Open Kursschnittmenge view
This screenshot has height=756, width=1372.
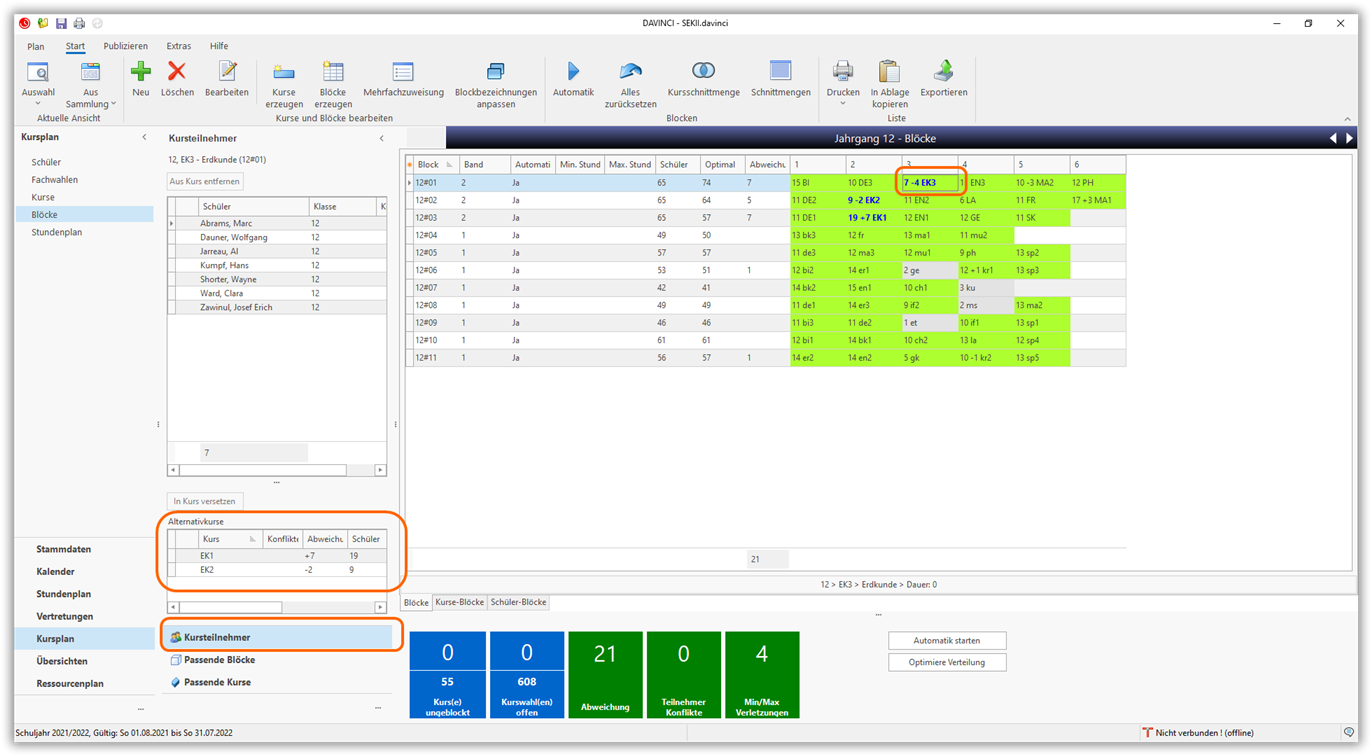[703, 72]
